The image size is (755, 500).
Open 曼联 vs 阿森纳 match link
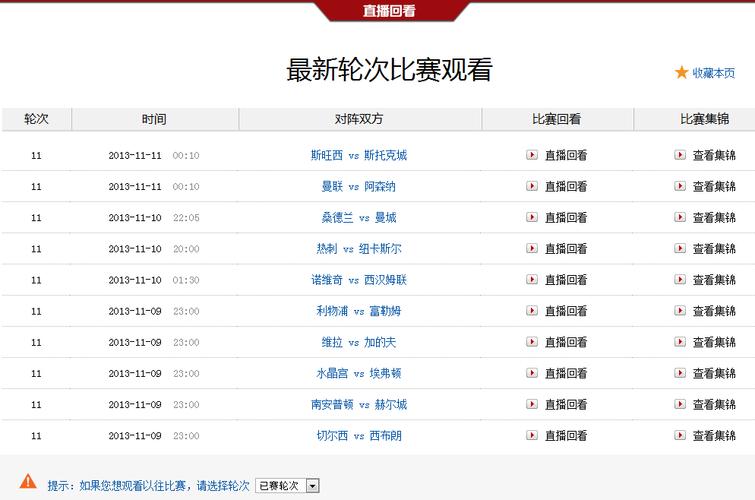coord(358,186)
